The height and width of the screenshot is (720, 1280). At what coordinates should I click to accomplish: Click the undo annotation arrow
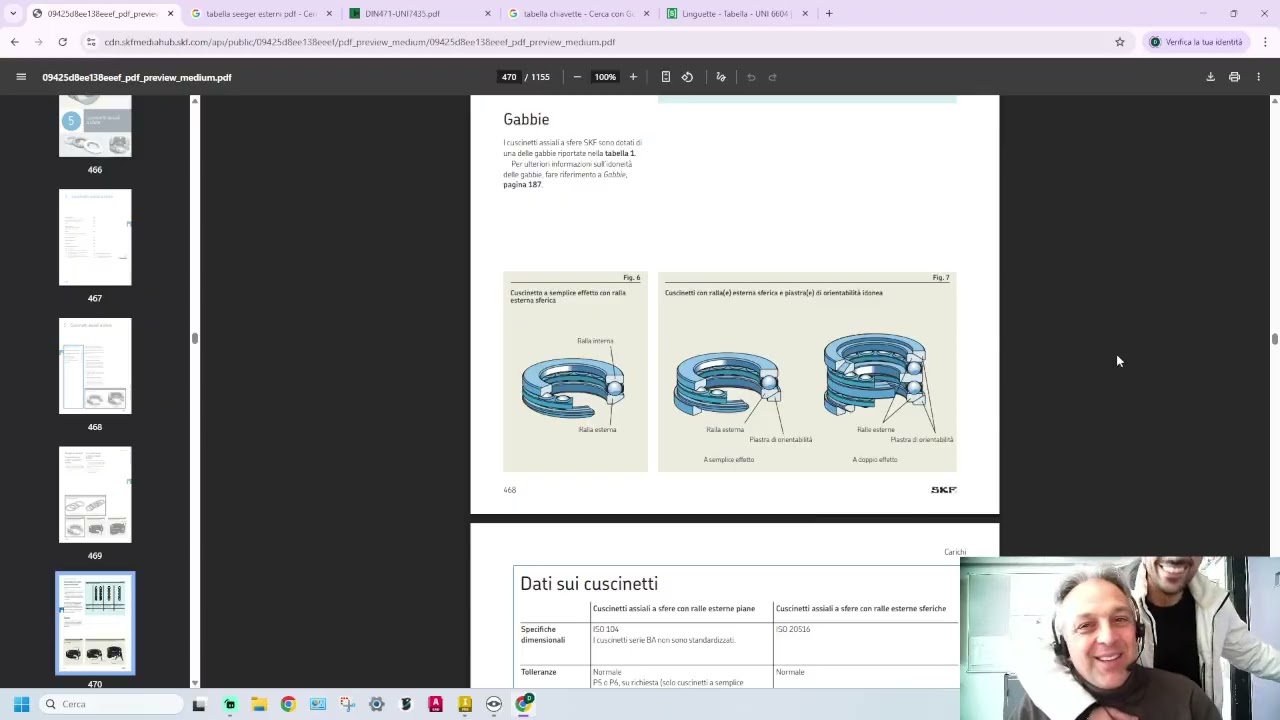751,77
